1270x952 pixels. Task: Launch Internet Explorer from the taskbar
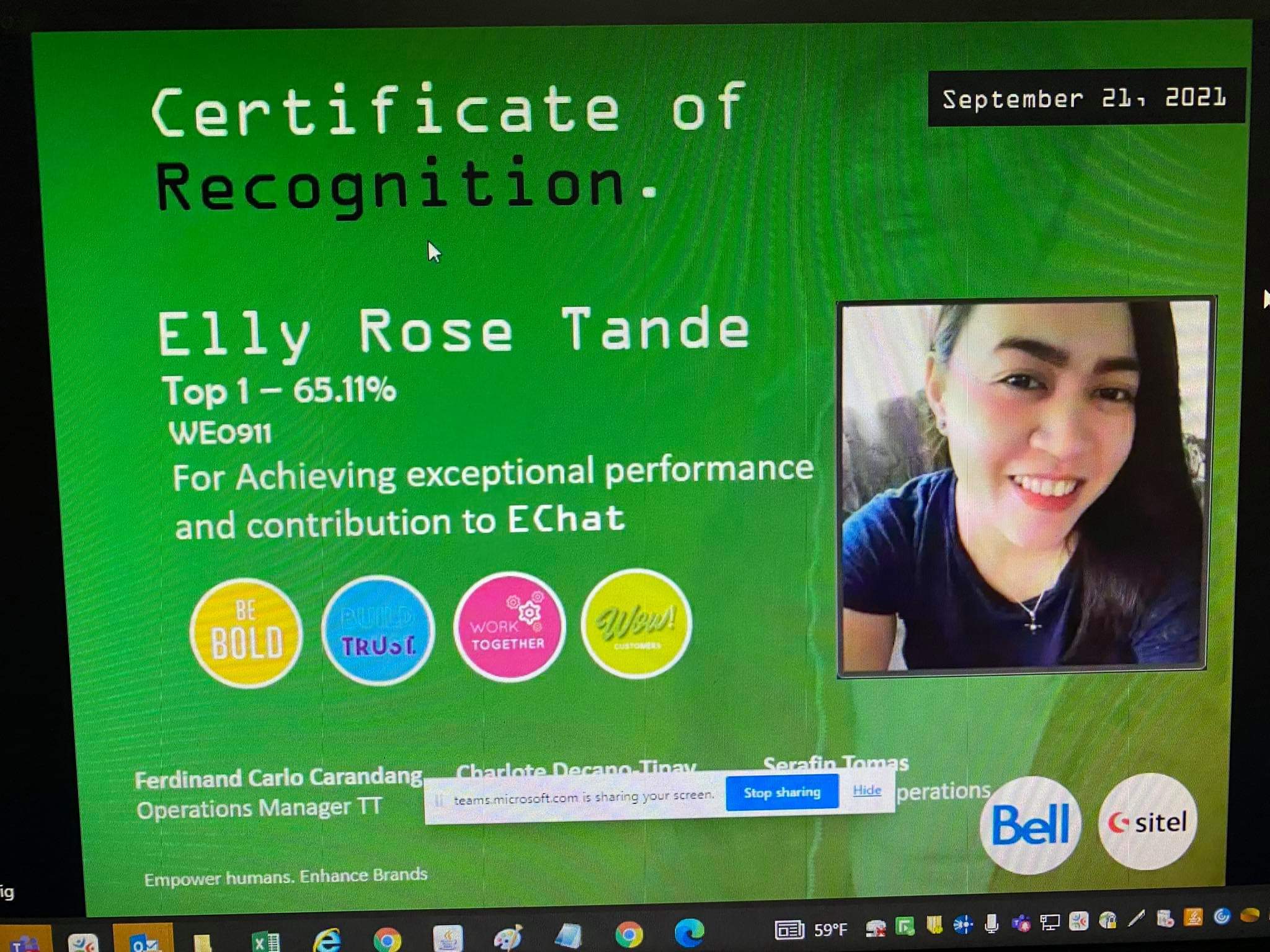pos(327,941)
